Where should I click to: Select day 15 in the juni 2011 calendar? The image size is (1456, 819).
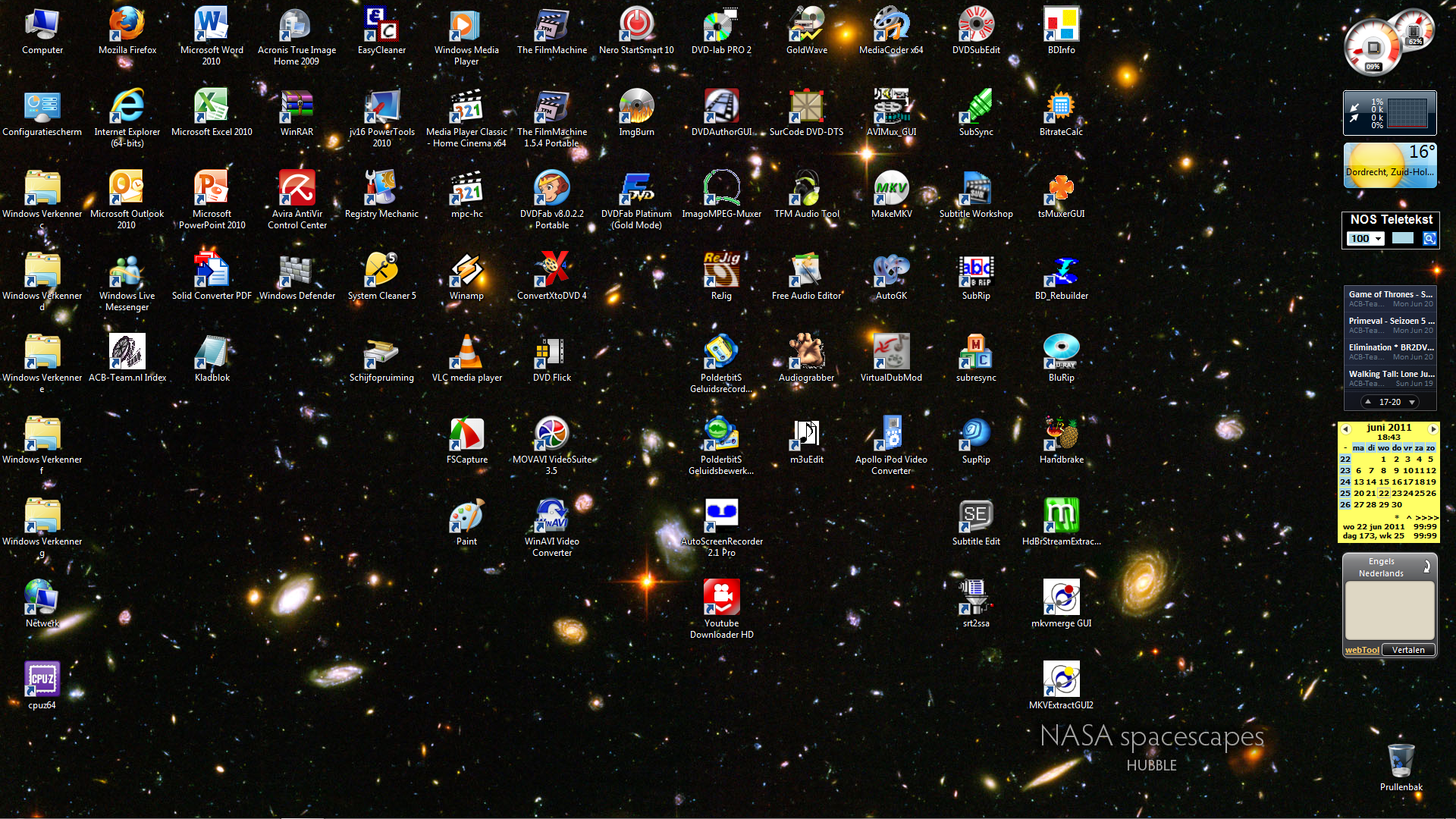pyautogui.click(x=1383, y=482)
